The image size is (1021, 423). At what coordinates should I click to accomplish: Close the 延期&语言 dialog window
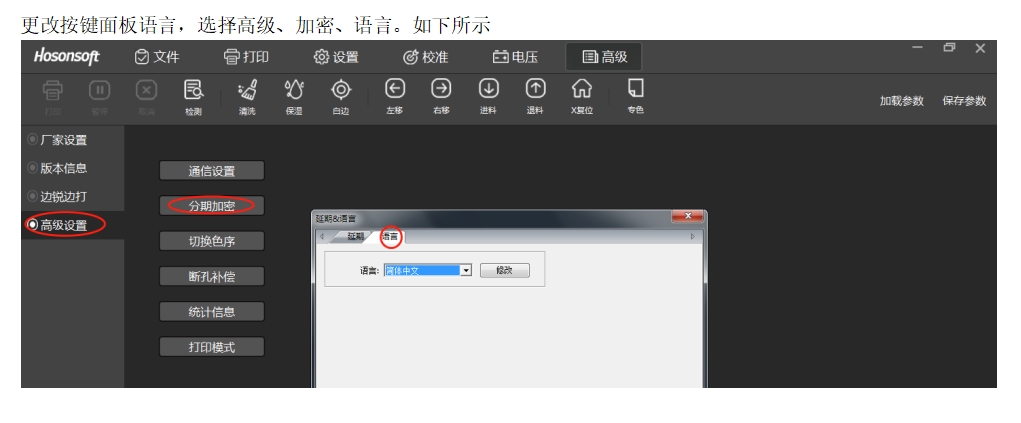point(687,216)
